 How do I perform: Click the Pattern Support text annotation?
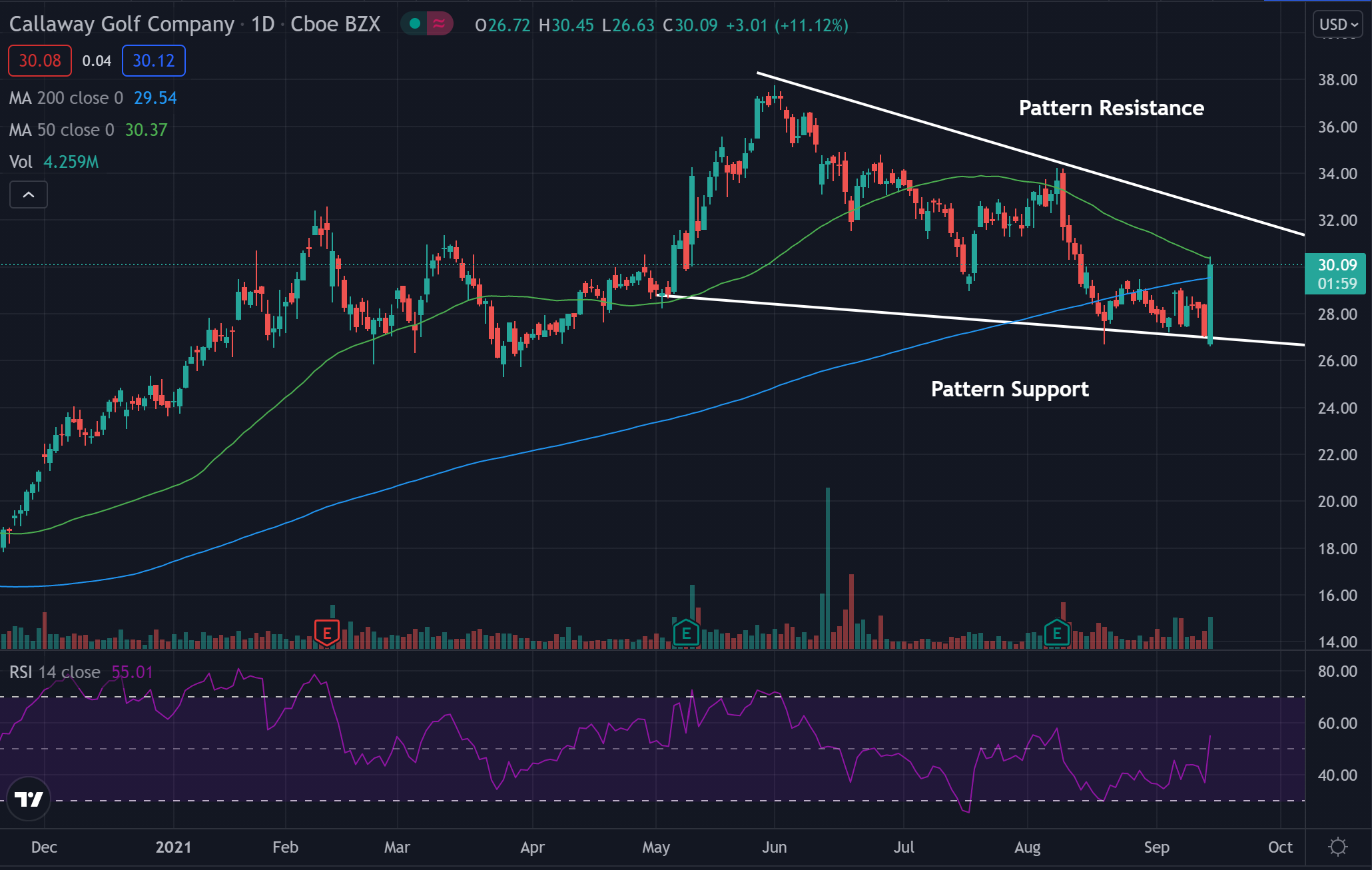pos(1010,389)
